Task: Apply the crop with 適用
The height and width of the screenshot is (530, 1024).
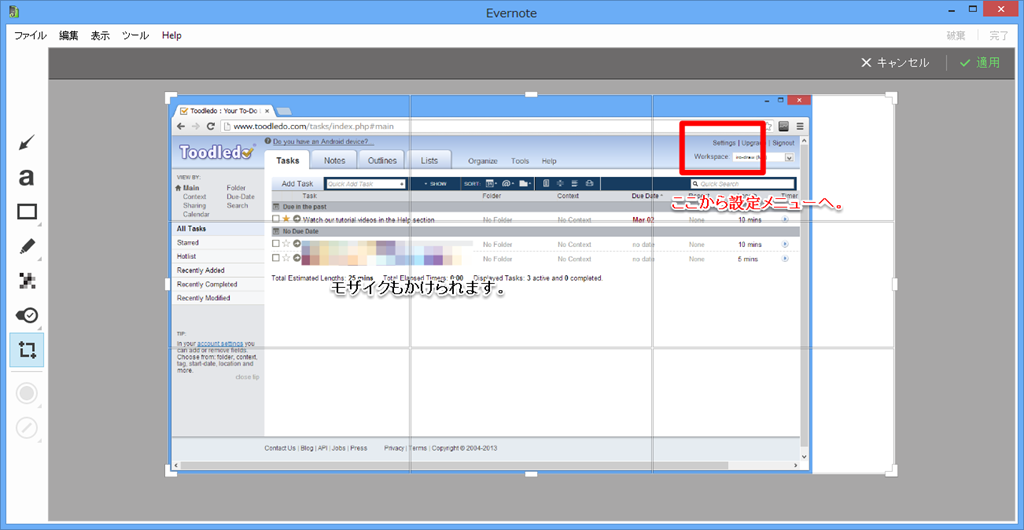Action: 980,63
